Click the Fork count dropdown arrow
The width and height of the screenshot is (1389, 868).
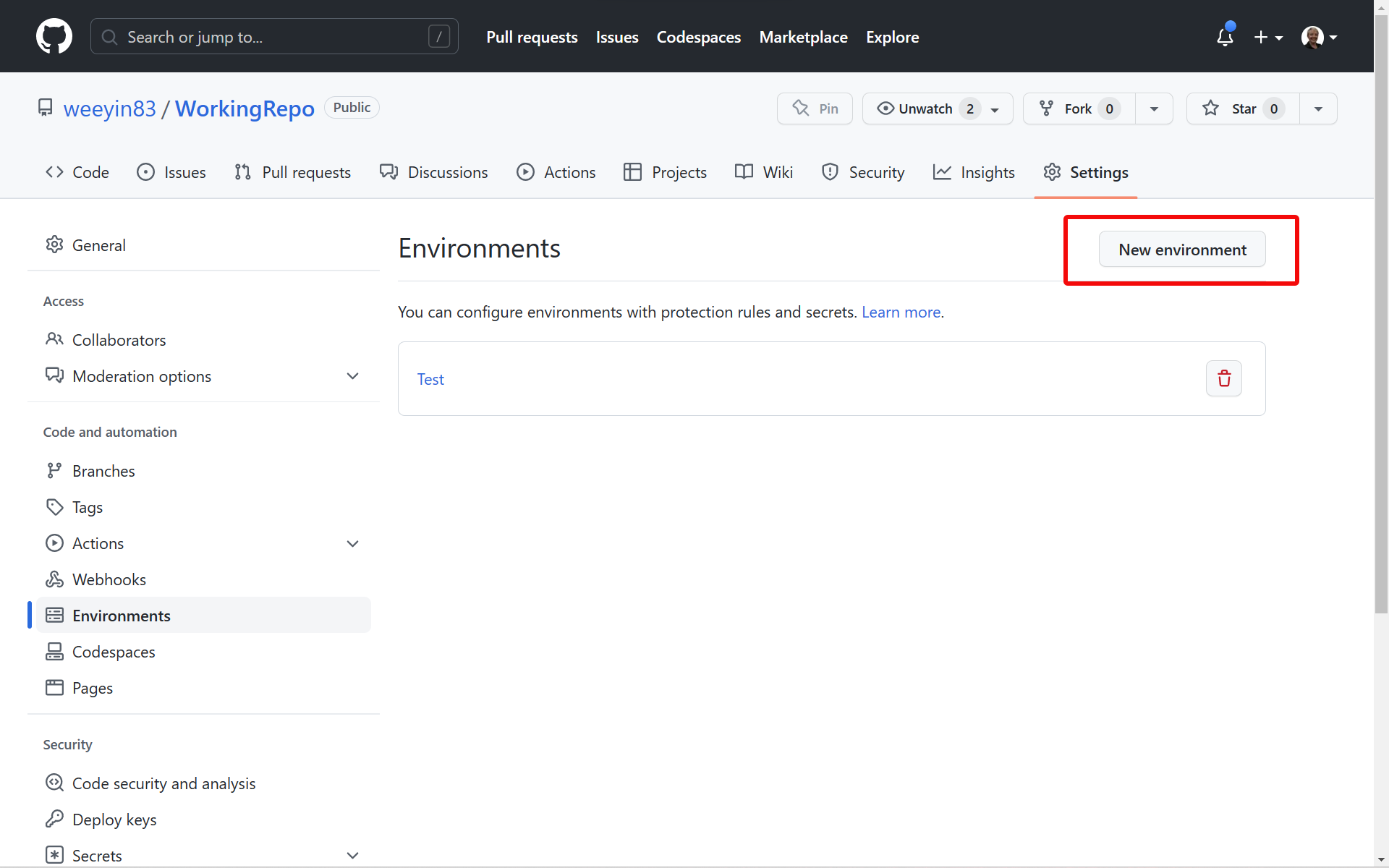click(1155, 108)
